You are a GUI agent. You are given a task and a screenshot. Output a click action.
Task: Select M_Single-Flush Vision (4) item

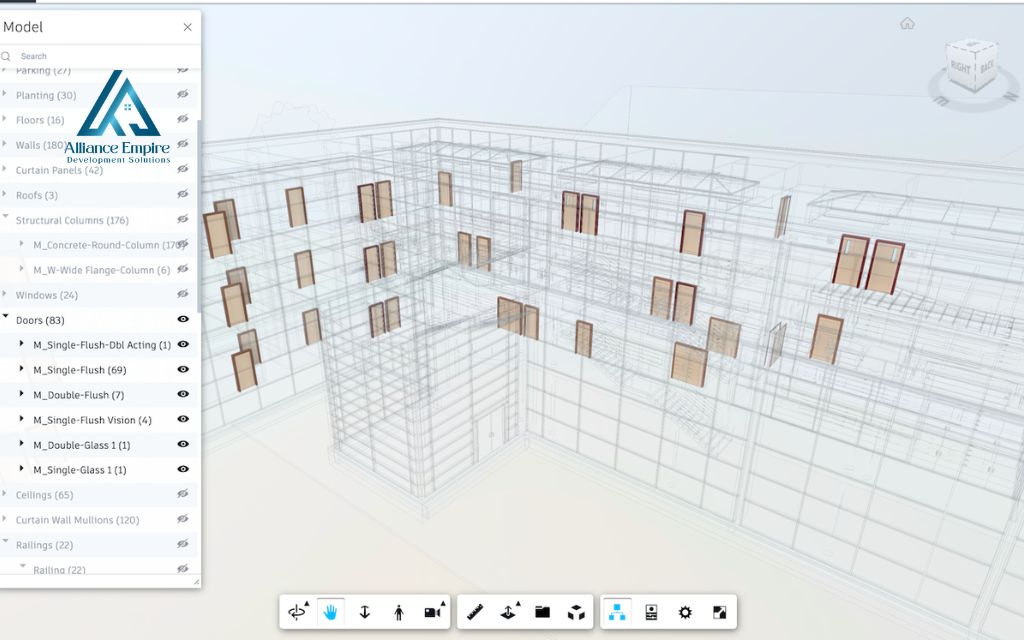pos(92,420)
